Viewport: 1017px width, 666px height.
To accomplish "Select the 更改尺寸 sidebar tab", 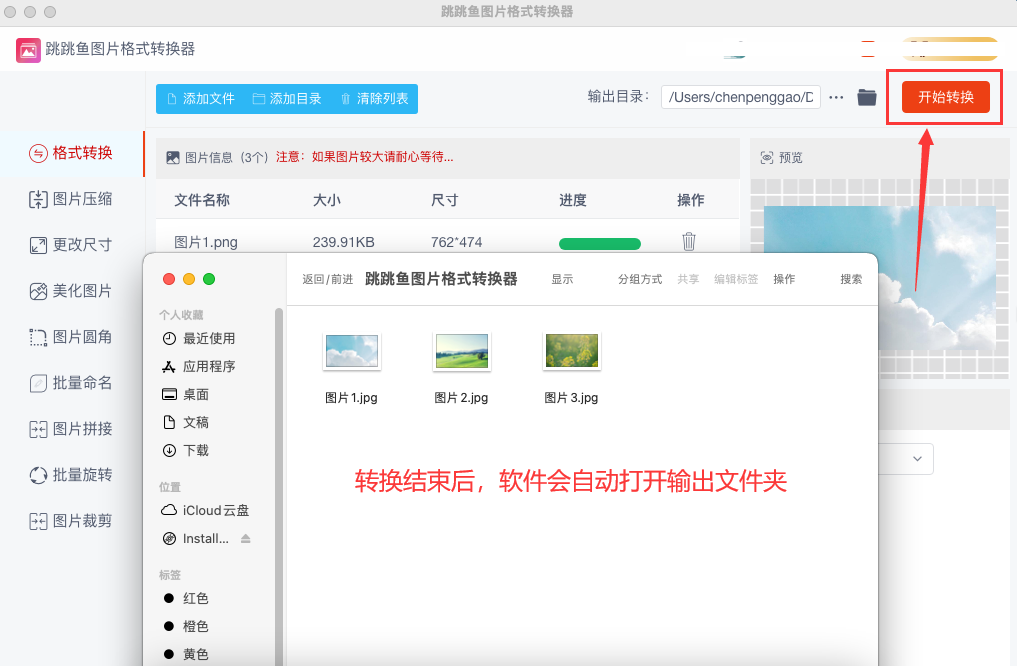I will click(x=71, y=245).
